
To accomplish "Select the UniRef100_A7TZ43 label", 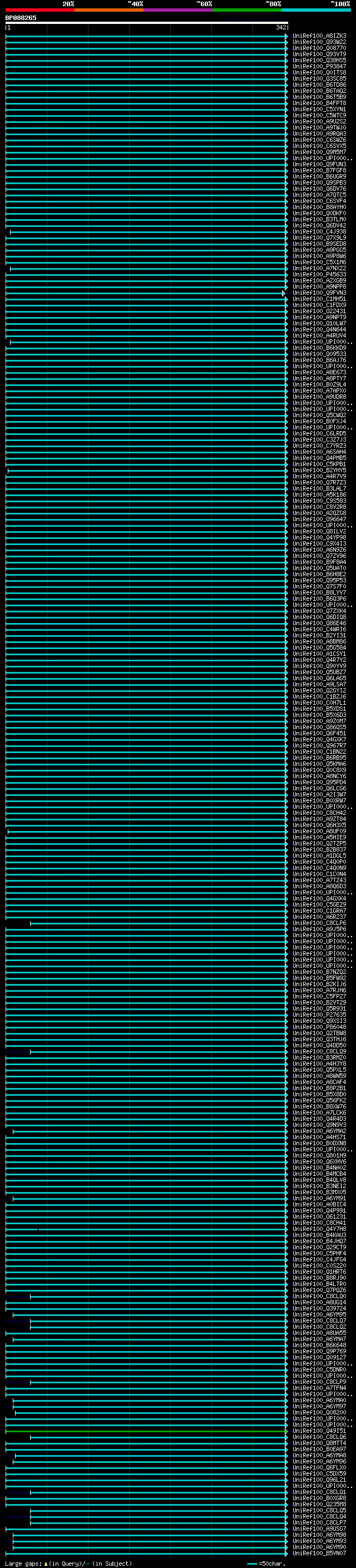I will point(319,880).
